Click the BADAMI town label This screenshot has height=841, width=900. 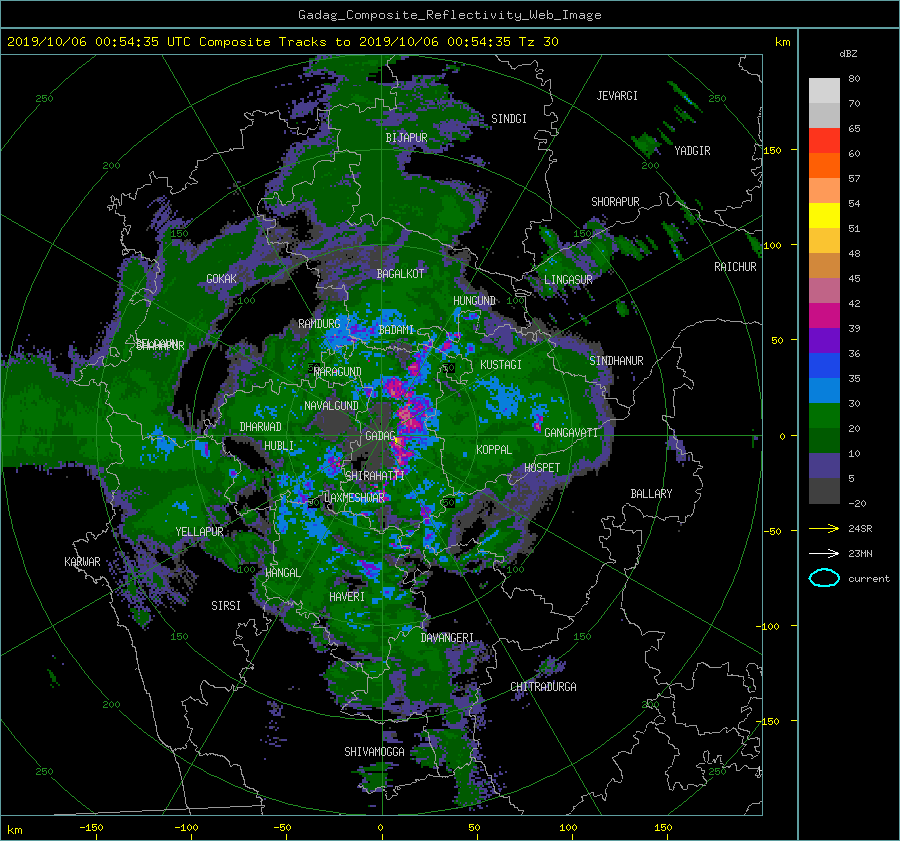point(396,330)
